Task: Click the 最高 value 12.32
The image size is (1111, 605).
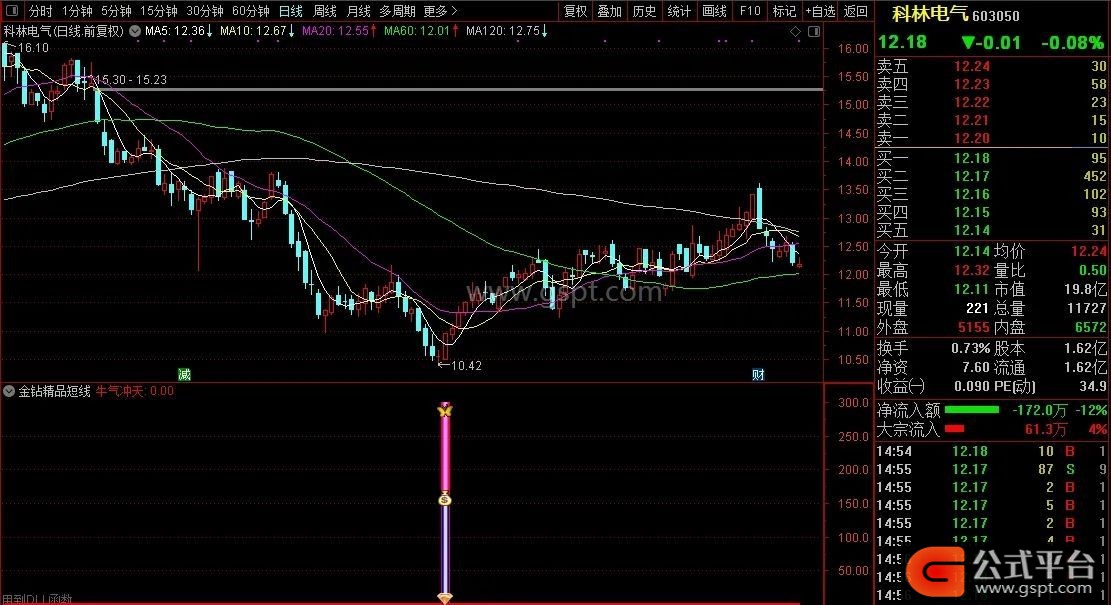Action: (971, 270)
